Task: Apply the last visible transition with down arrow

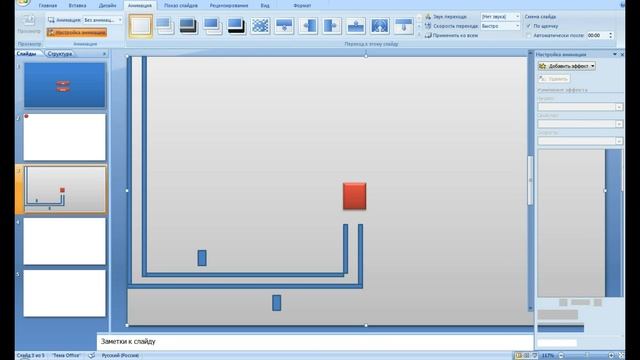Action: point(404,26)
